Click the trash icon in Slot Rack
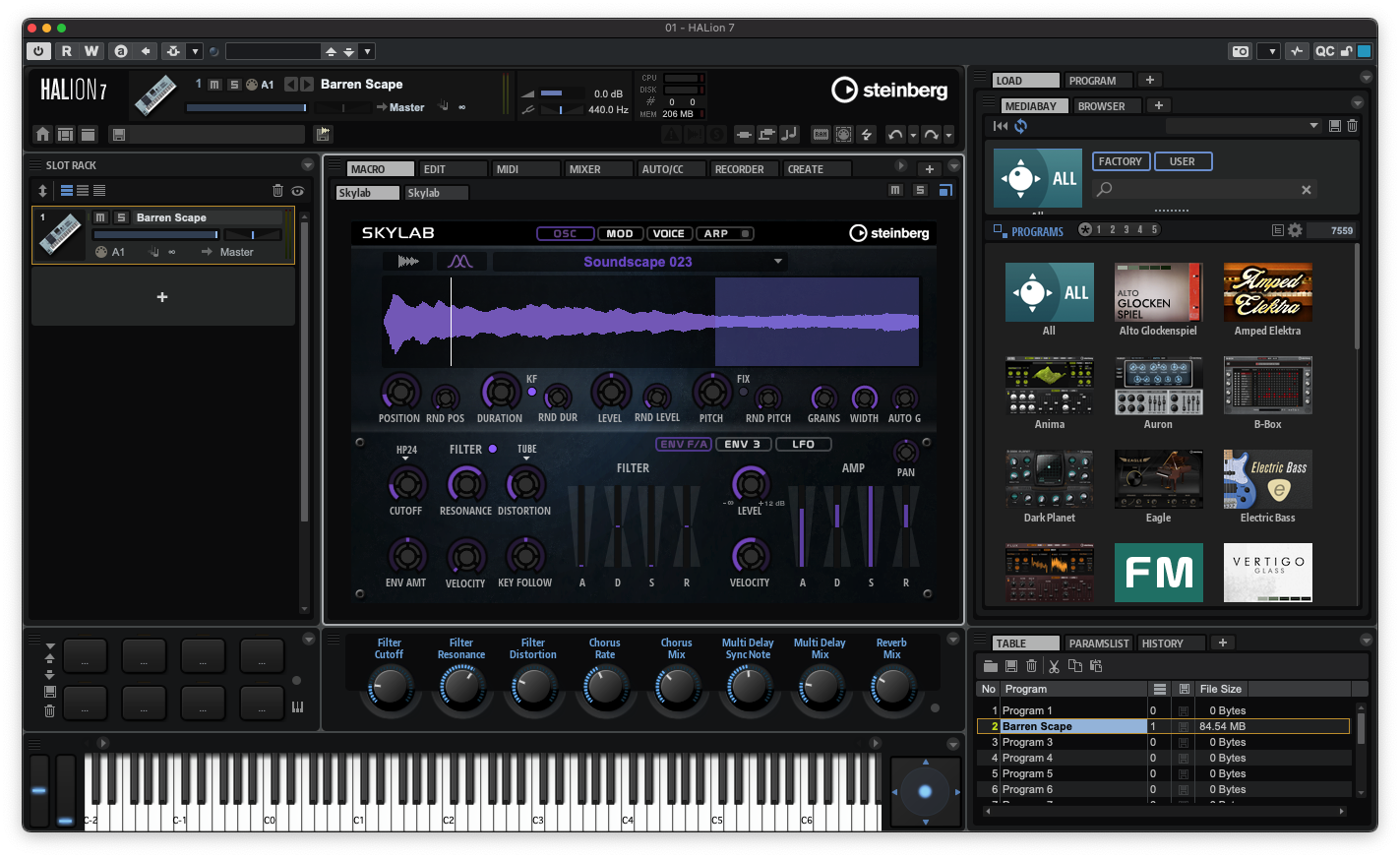 pyautogui.click(x=277, y=191)
